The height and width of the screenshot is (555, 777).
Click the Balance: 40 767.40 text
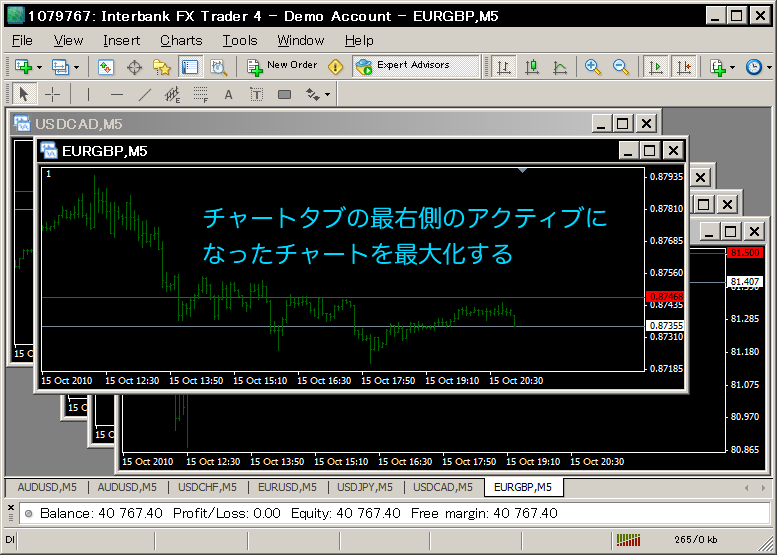point(101,513)
